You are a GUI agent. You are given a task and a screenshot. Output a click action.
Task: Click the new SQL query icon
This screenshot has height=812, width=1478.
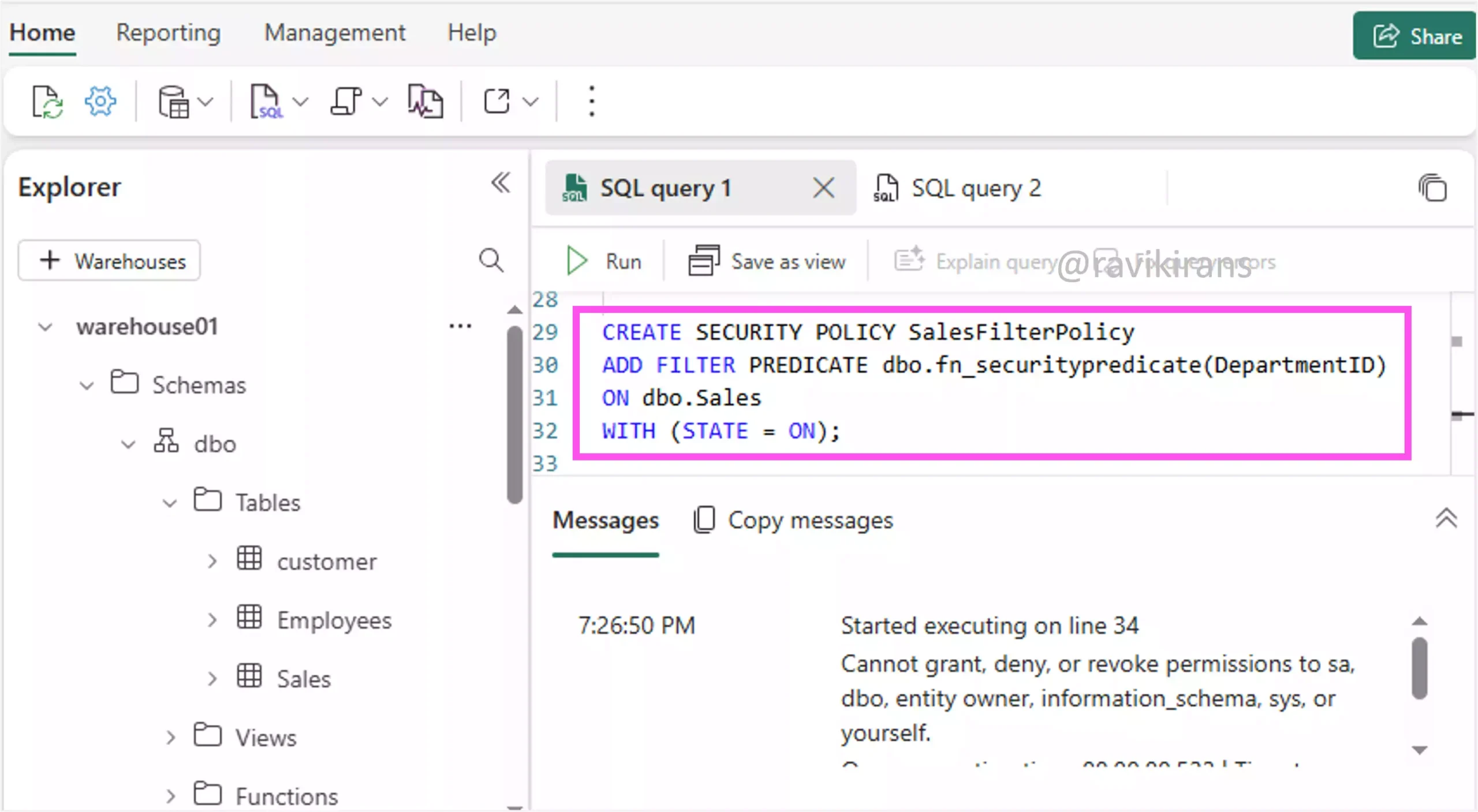pos(266,102)
